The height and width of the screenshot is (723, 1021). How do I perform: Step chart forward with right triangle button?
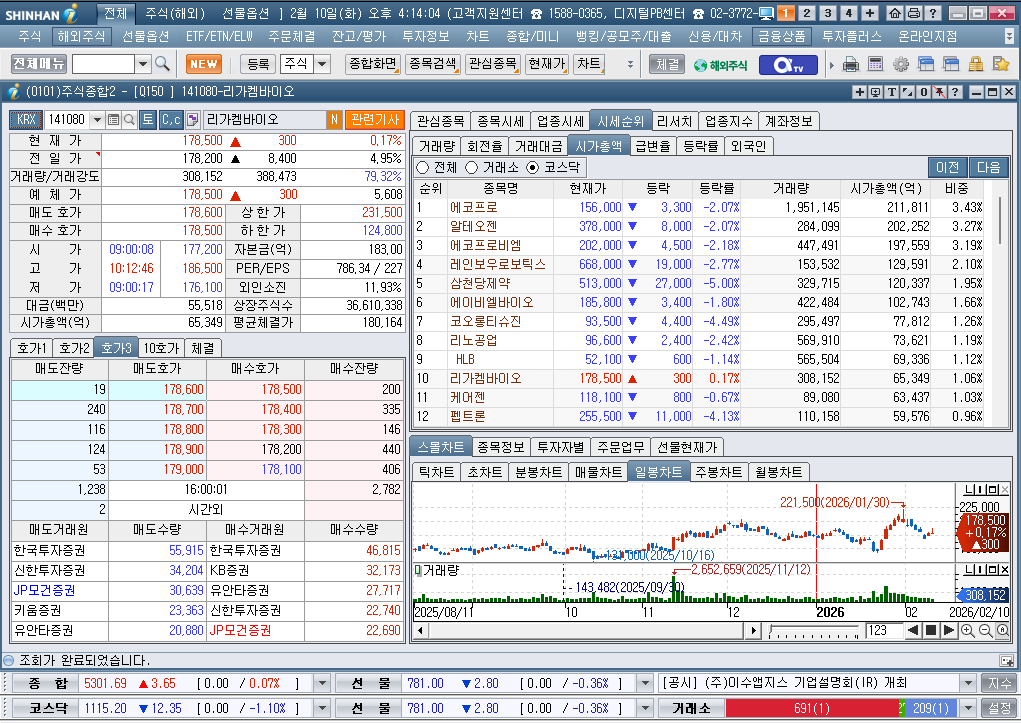949,630
